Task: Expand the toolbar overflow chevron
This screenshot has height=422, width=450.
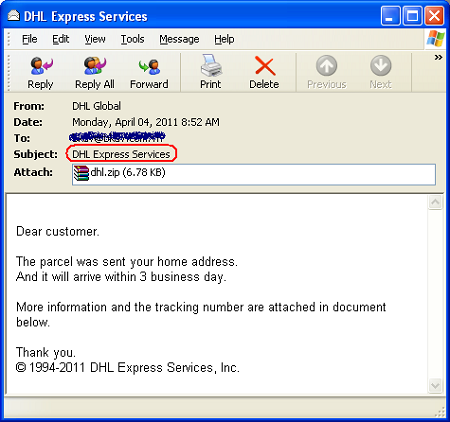Action: pos(438,58)
